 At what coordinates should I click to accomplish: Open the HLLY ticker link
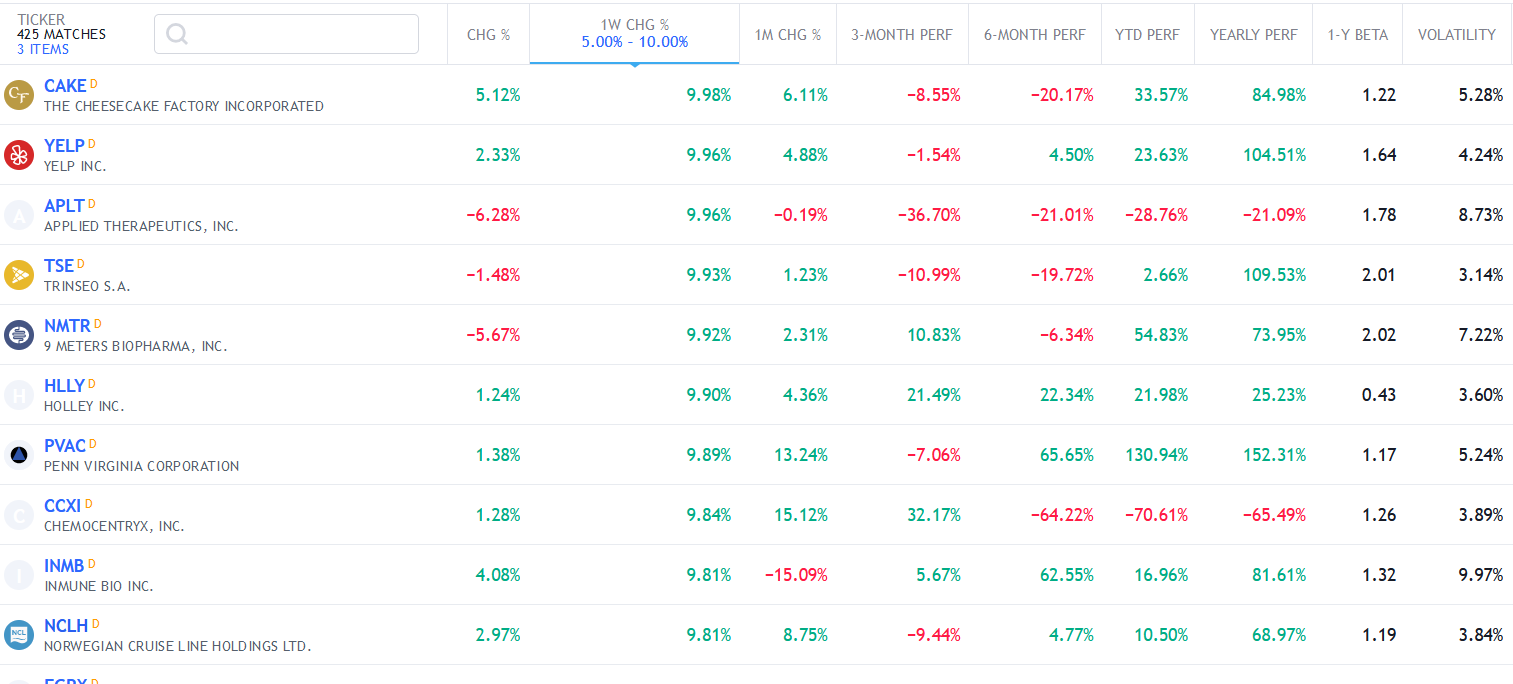tap(64, 386)
